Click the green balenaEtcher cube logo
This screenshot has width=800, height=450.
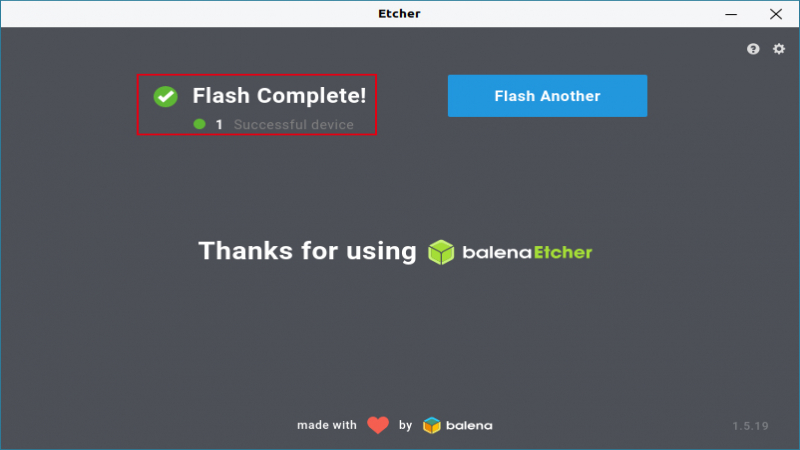tap(441, 252)
